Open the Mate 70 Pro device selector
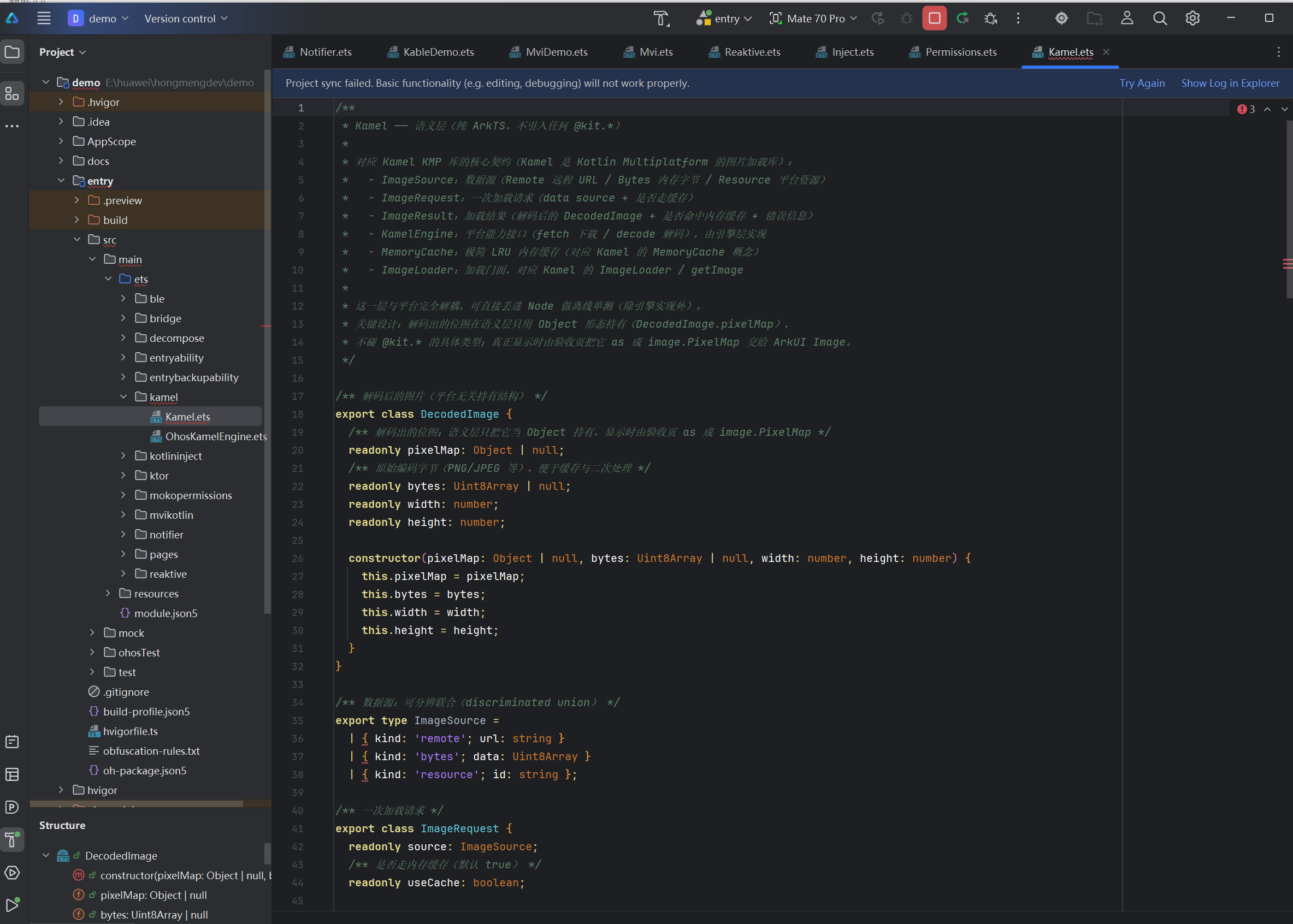This screenshot has width=1293, height=924. click(x=813, y=18)
